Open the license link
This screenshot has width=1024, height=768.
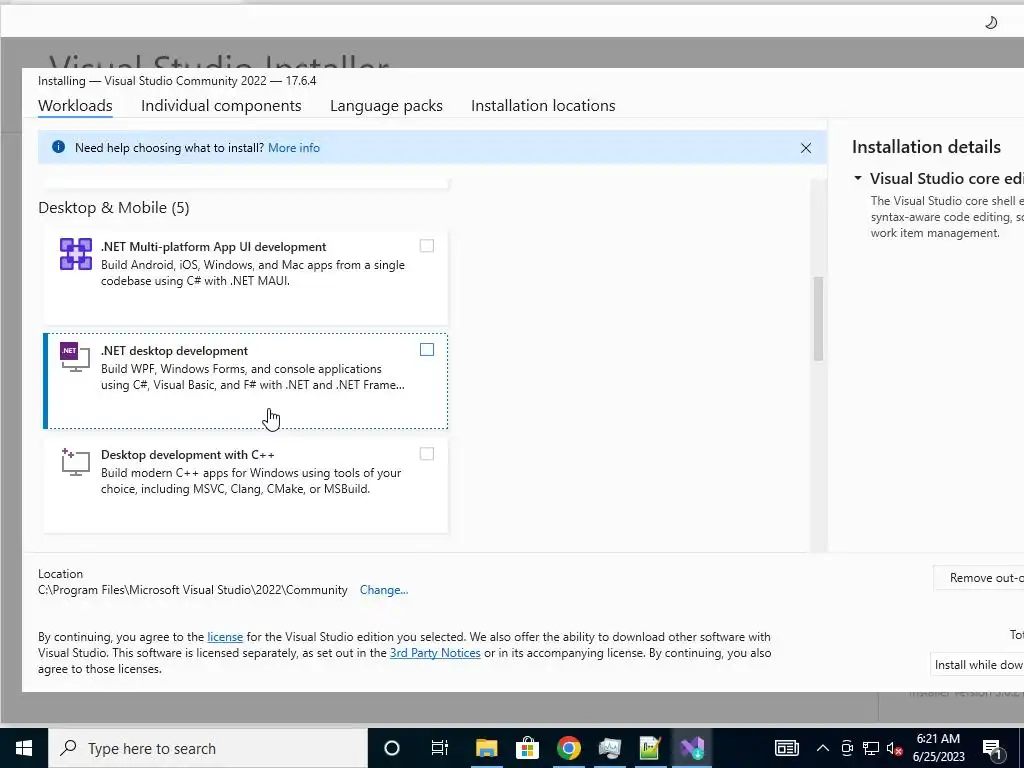(225, 636)
